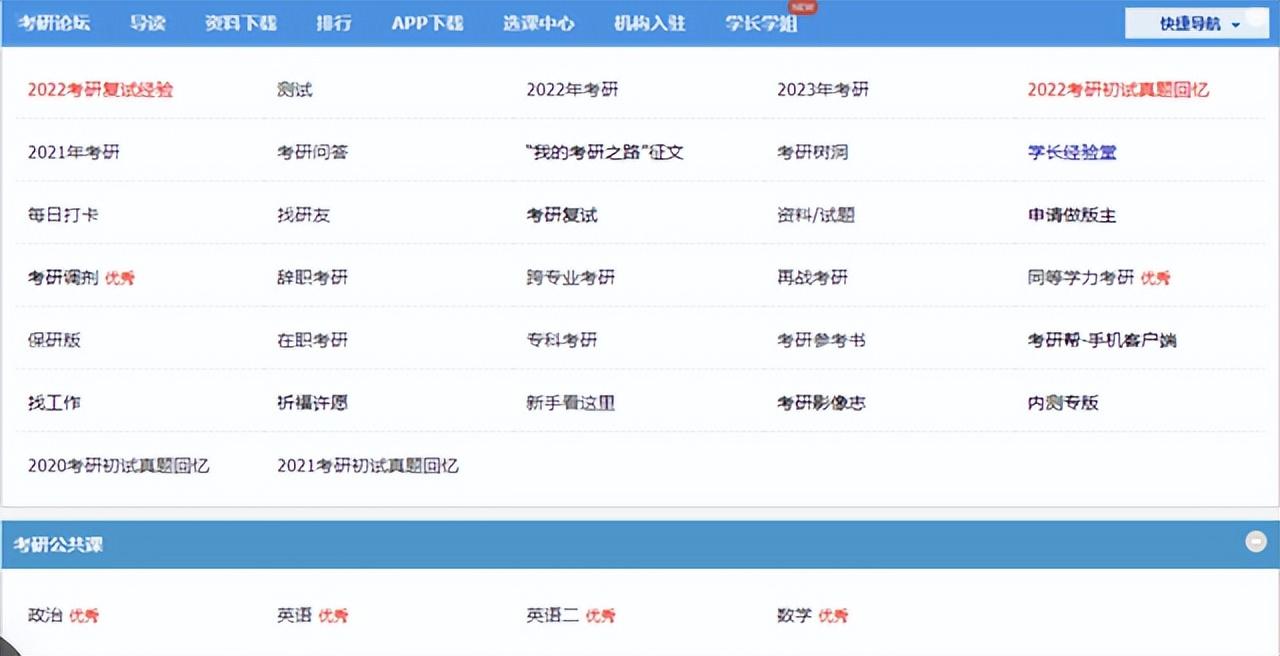Click the 考研论坛 nav item

point(53,23)
